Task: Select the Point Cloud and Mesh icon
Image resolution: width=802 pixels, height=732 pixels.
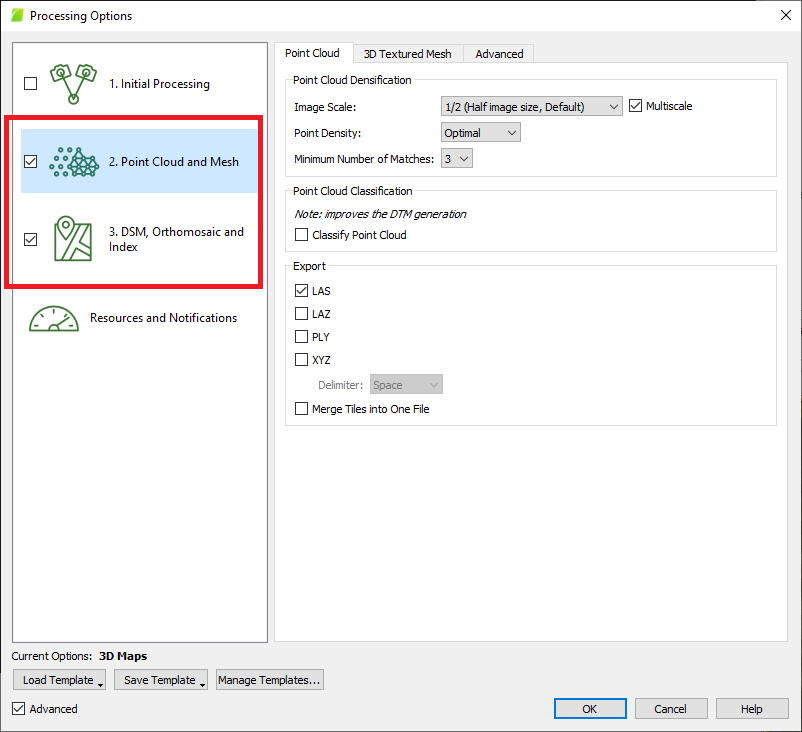Action: coord(74,161)
